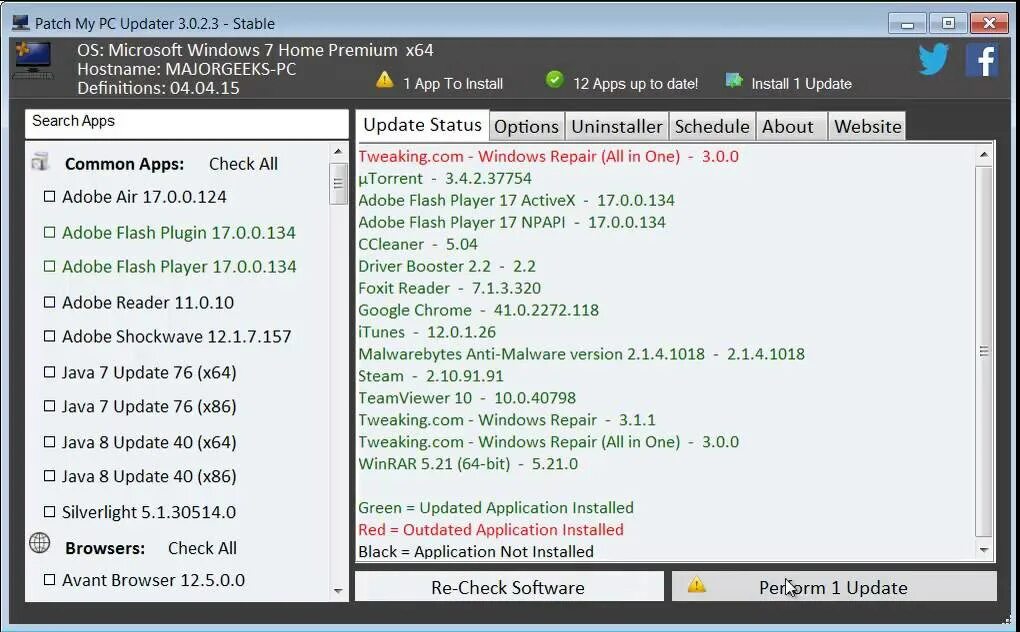Select the Adobe Flash Player 17.0.0.134 checkbox

click(x=49, y=266)
